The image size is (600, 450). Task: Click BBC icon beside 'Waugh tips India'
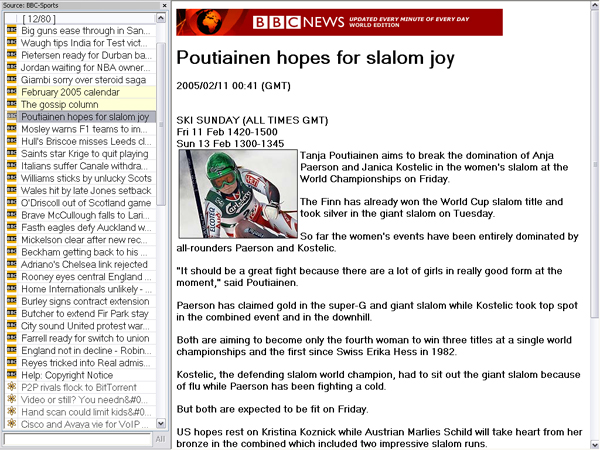tap(11, 42)
